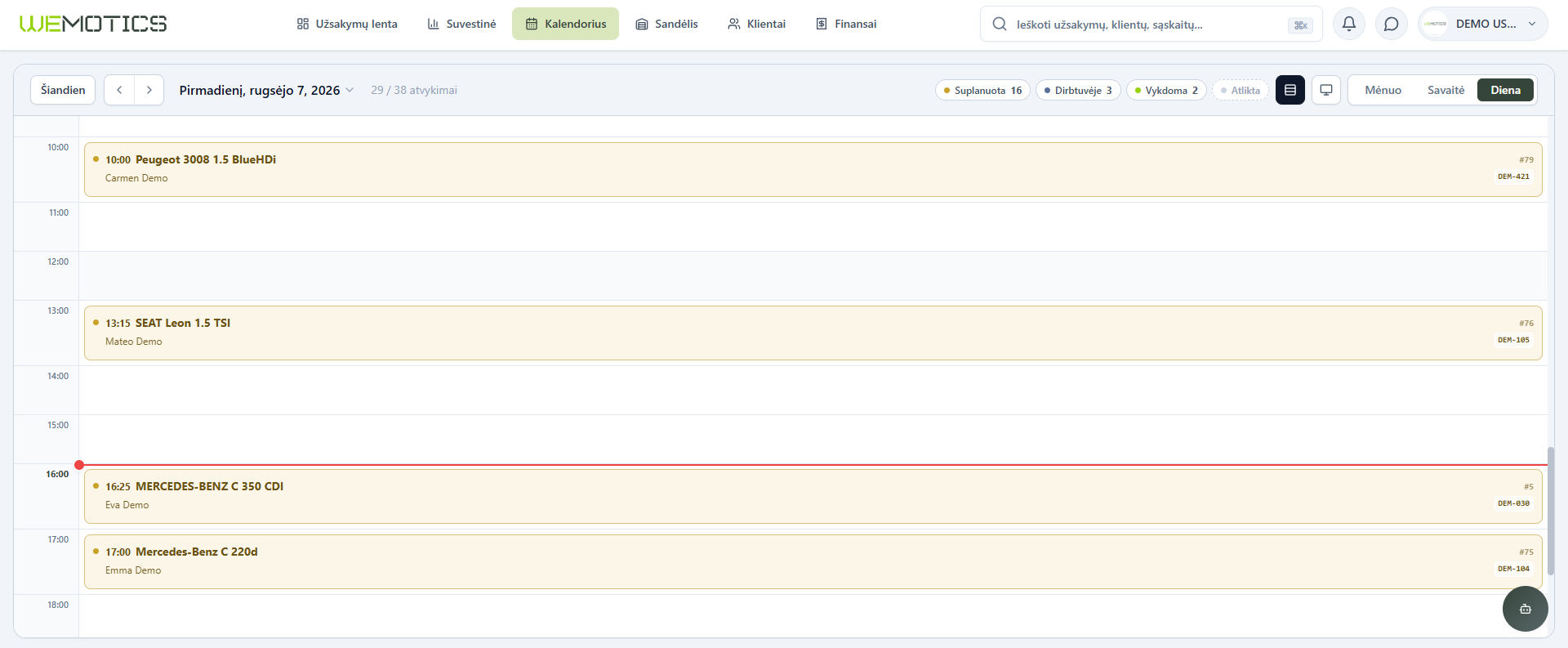
Task: Click the Šiandien button
Action: click(x=63, y=90)
